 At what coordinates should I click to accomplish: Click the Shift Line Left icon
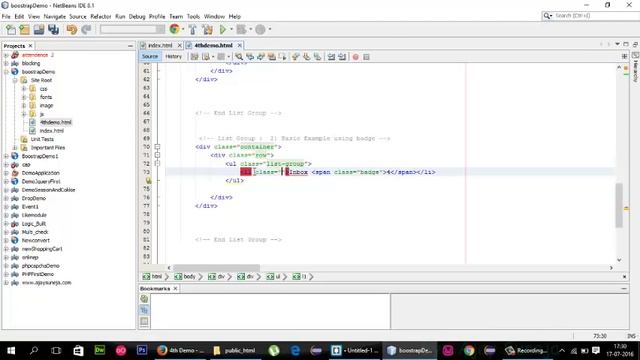point(331,57)
